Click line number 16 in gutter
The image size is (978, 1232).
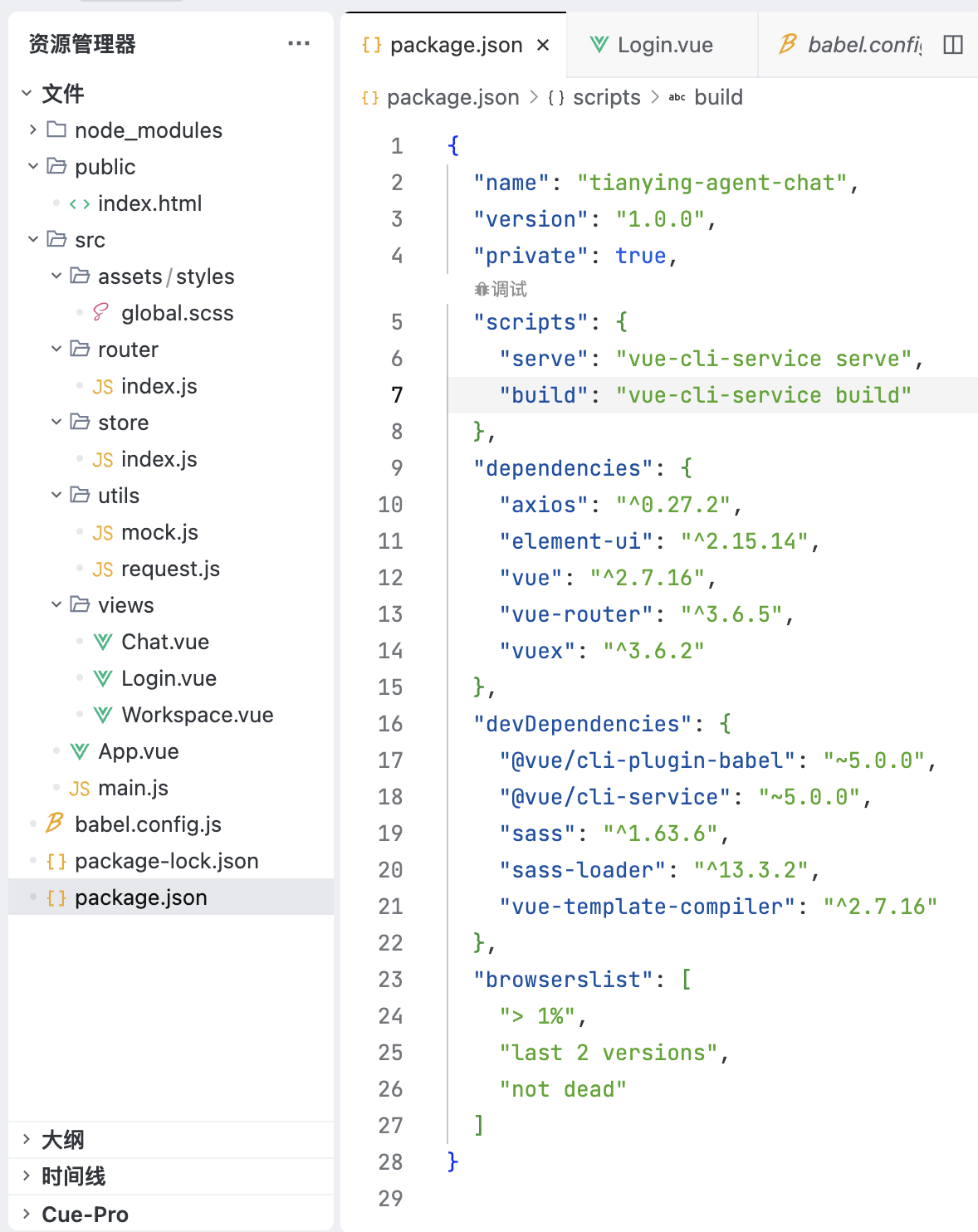[x=390, y=724]
